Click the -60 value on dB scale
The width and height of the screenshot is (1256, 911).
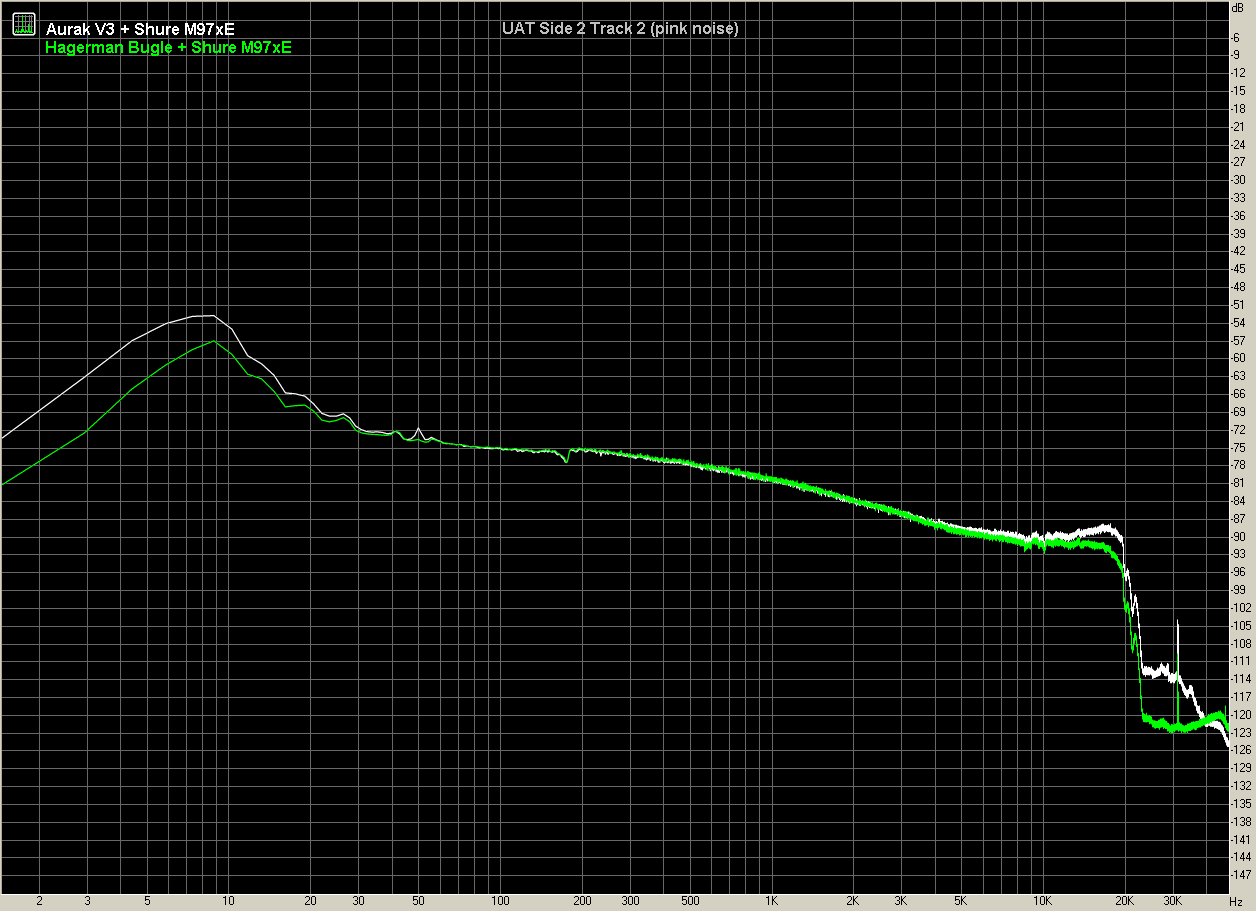pyautogui.click(x=1240, y=358)
